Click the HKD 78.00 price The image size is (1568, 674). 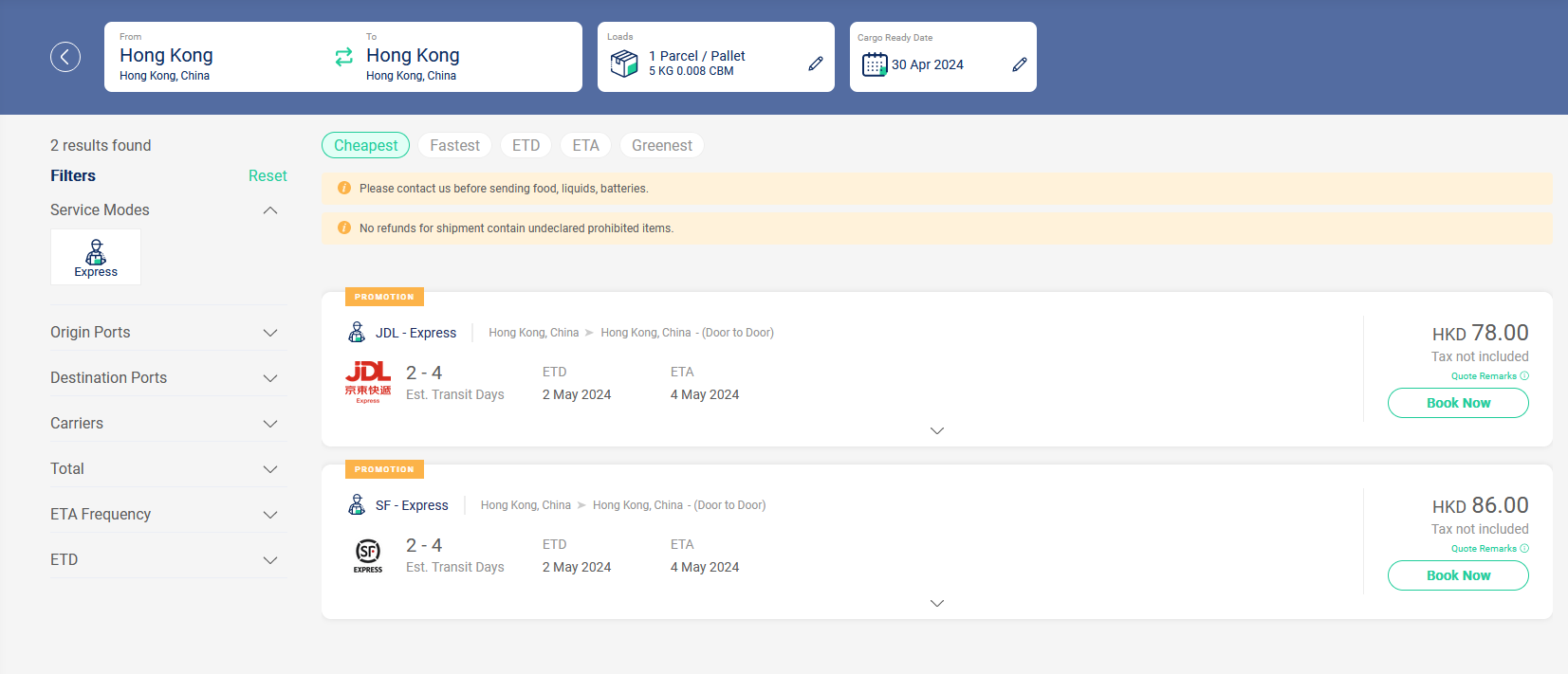1481,333
